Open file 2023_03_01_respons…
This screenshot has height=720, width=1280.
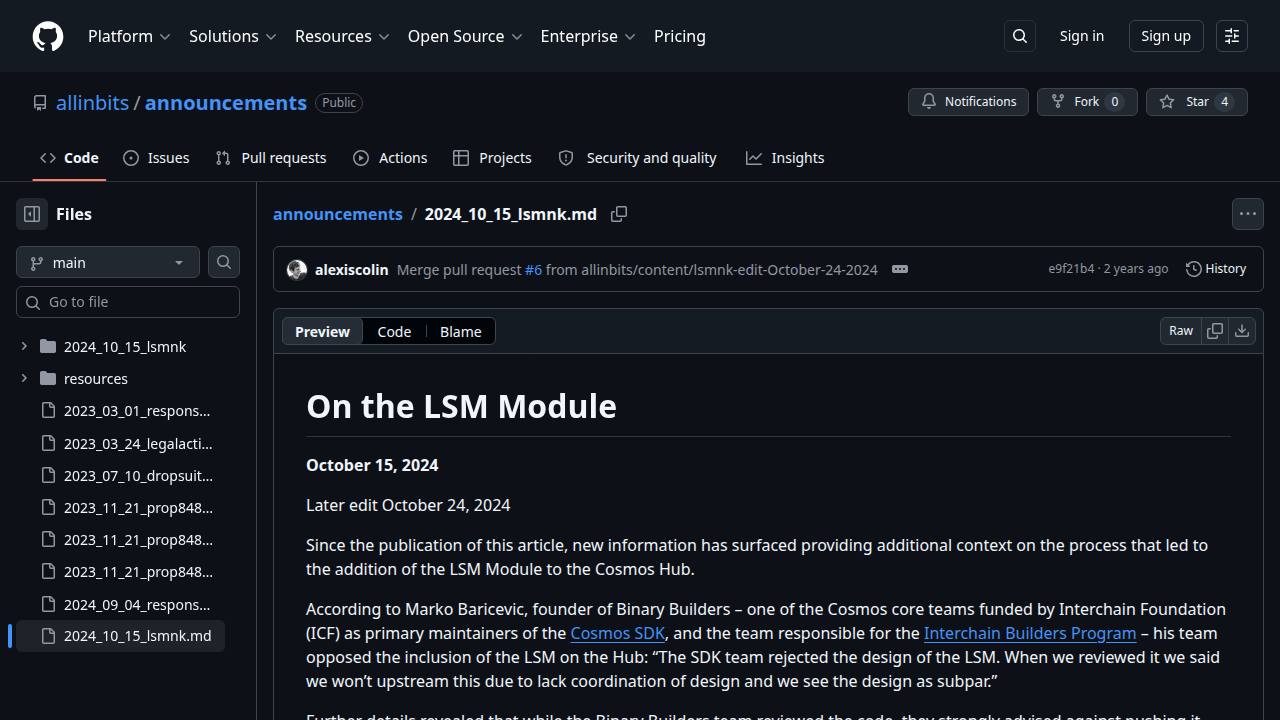[137, 411]
